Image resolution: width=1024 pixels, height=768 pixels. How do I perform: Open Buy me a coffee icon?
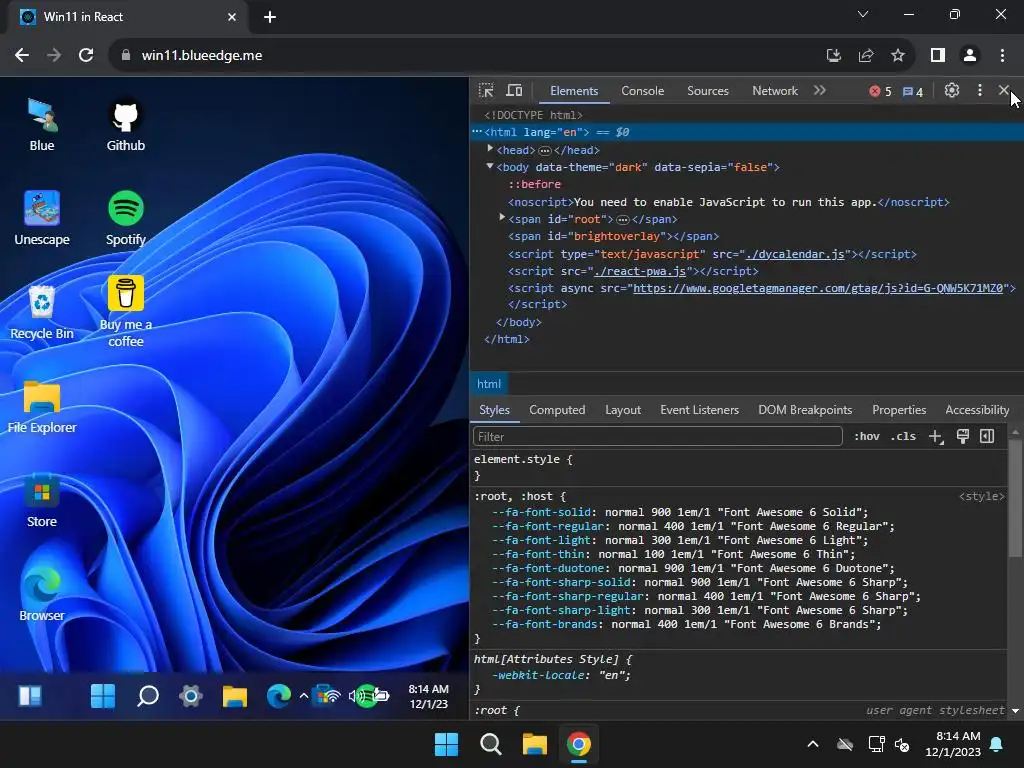click(125, 311)
